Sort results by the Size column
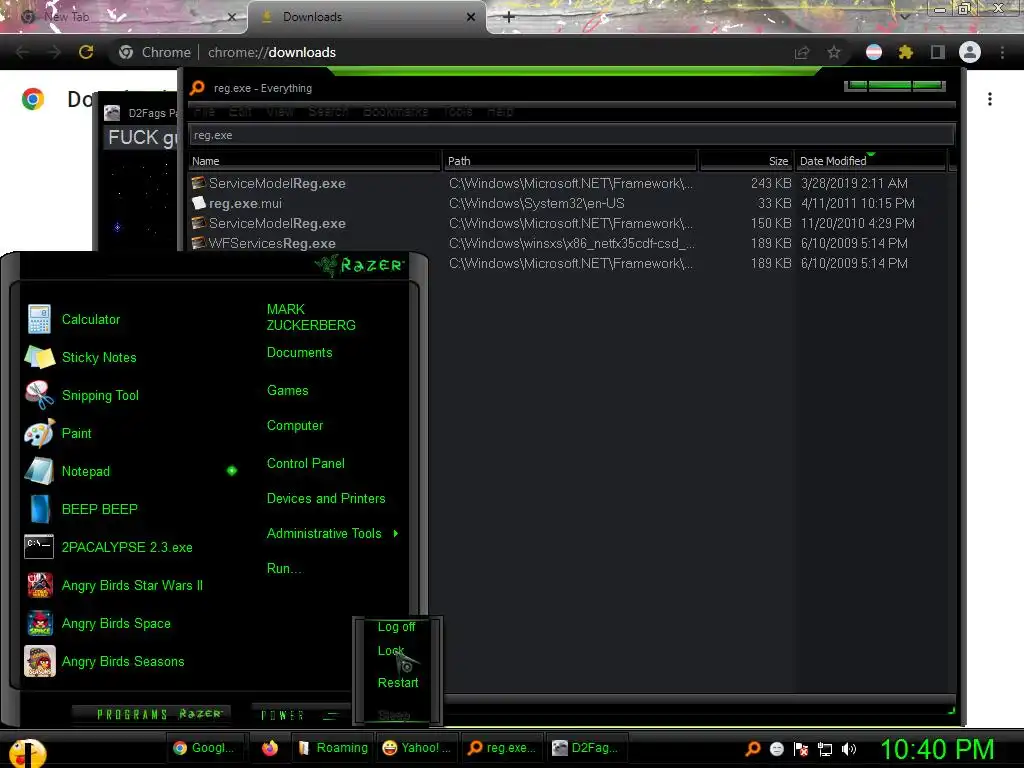1024x768 pixels. coord(746,161)
